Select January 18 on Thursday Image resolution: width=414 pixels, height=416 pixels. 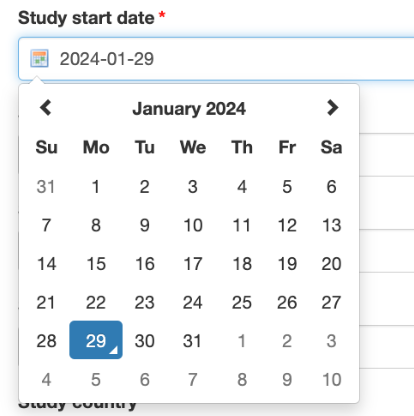[x=242, y=264]
